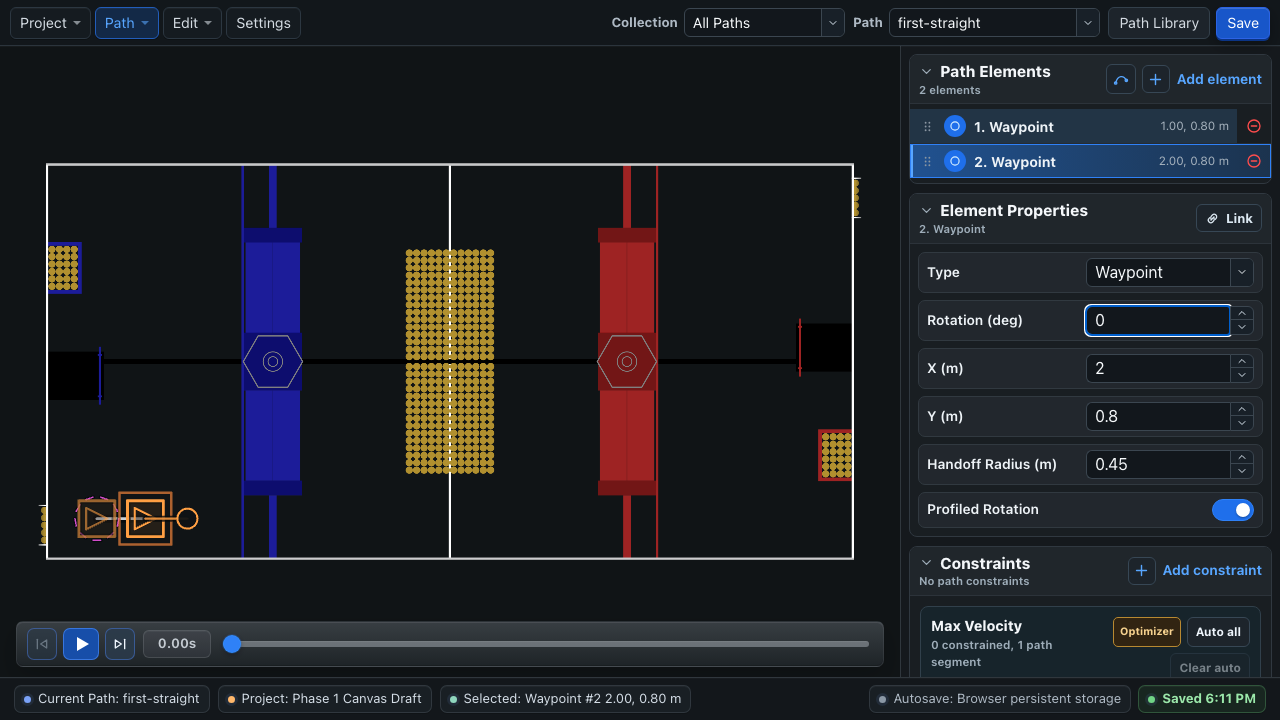This screenshot has height=720, width=1280.
Task: Click the plus icon beside Add constraint
Action: pos(1142,570)
